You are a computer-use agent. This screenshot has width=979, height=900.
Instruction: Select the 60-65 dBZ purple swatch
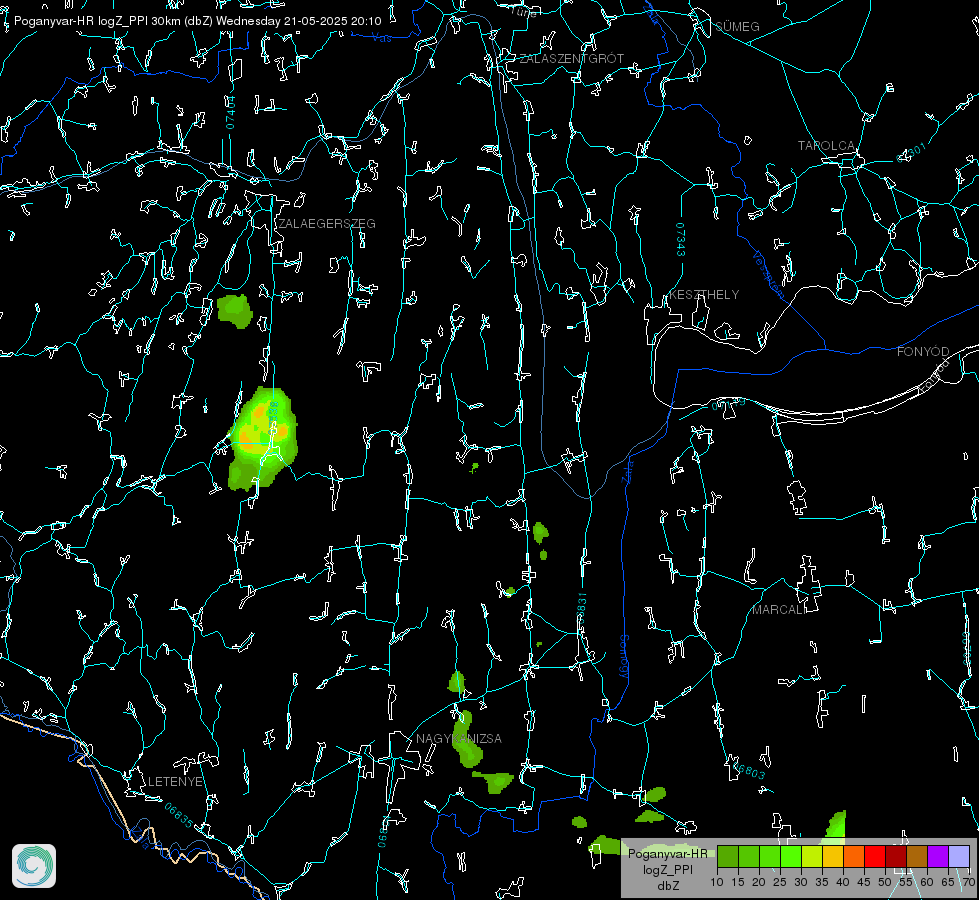(938, 856)
